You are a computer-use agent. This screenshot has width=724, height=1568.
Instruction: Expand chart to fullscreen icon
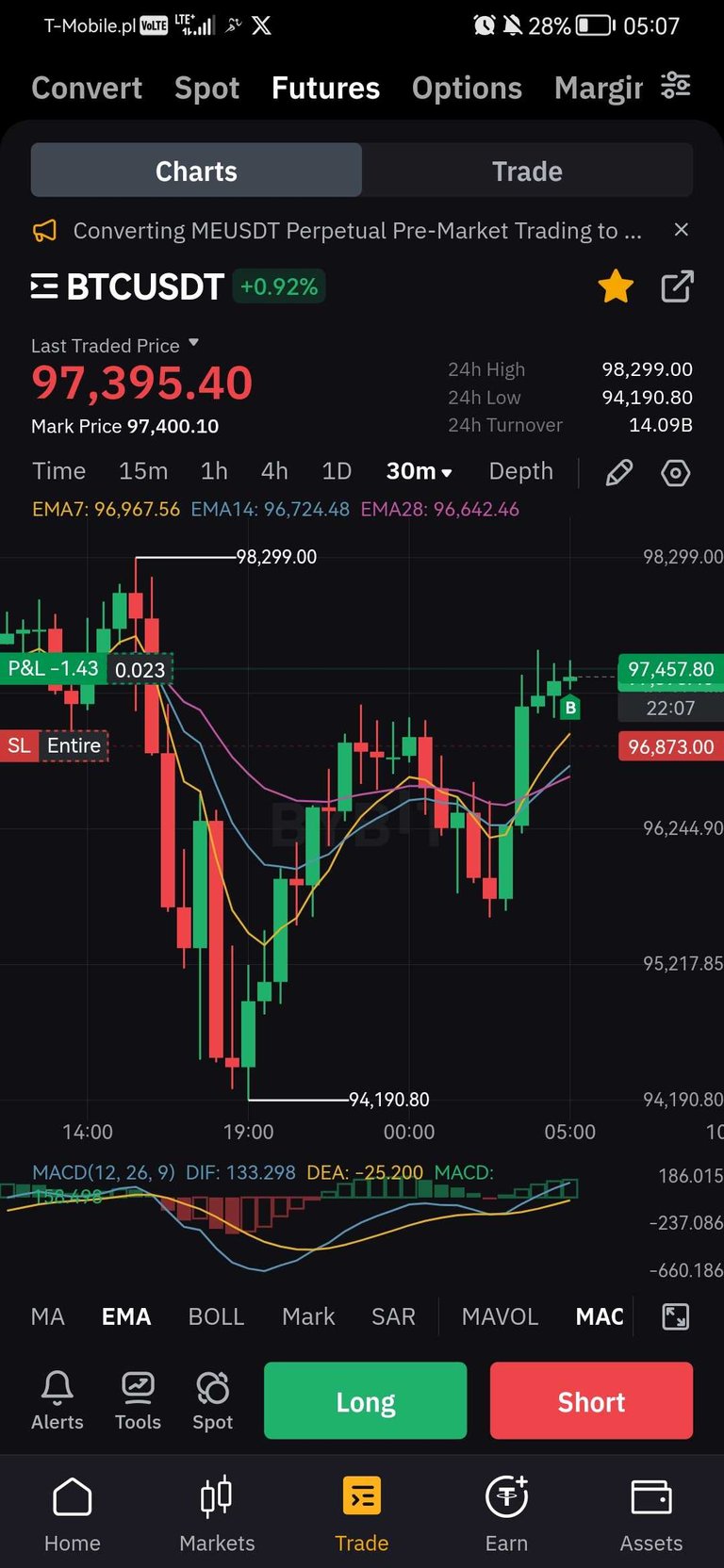[x=676, y=1316]
